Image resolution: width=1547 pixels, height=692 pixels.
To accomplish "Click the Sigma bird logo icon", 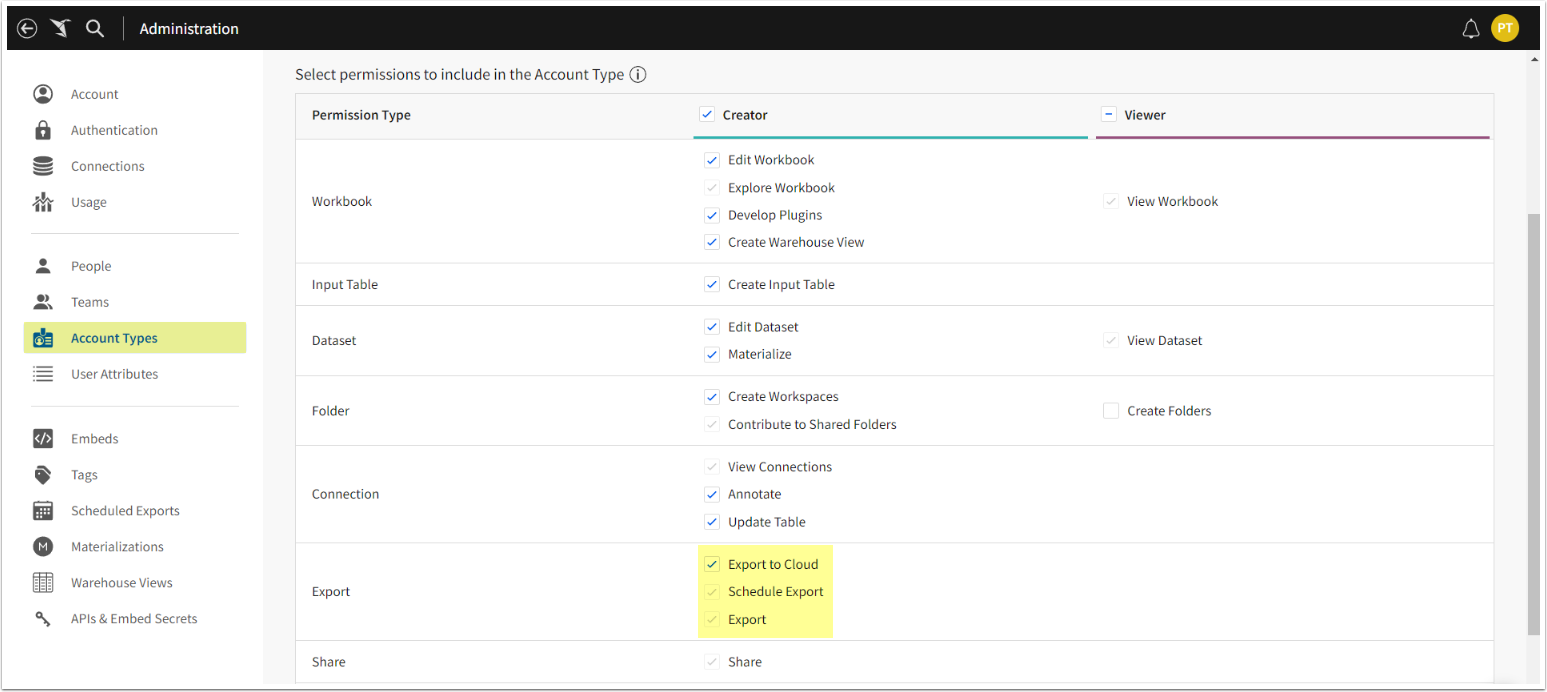I will click(61, 29).
